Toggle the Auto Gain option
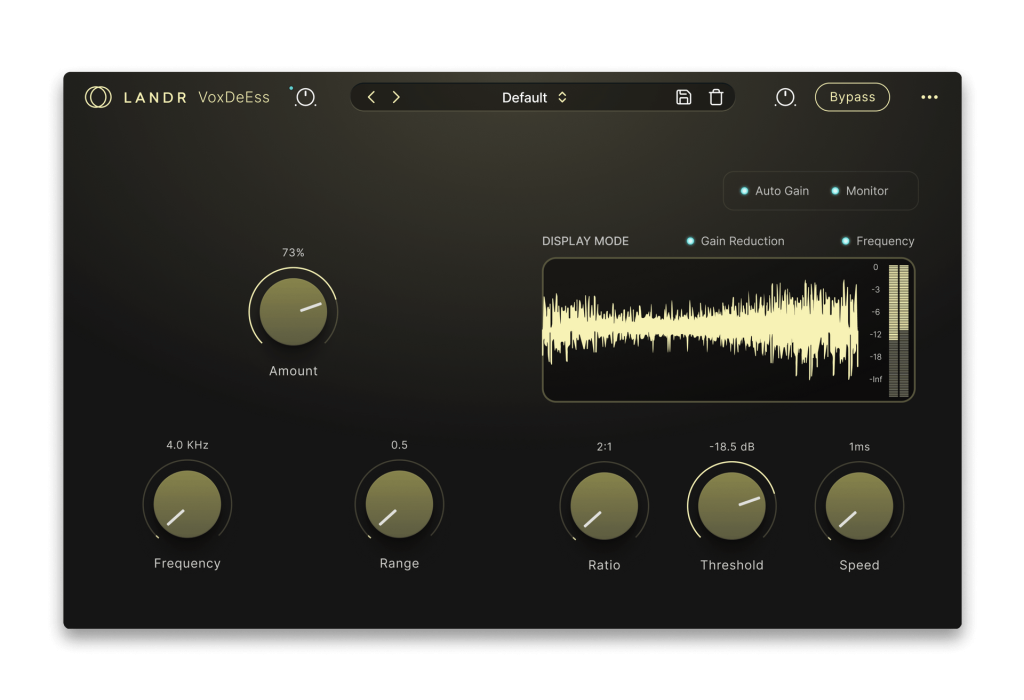 775,191
